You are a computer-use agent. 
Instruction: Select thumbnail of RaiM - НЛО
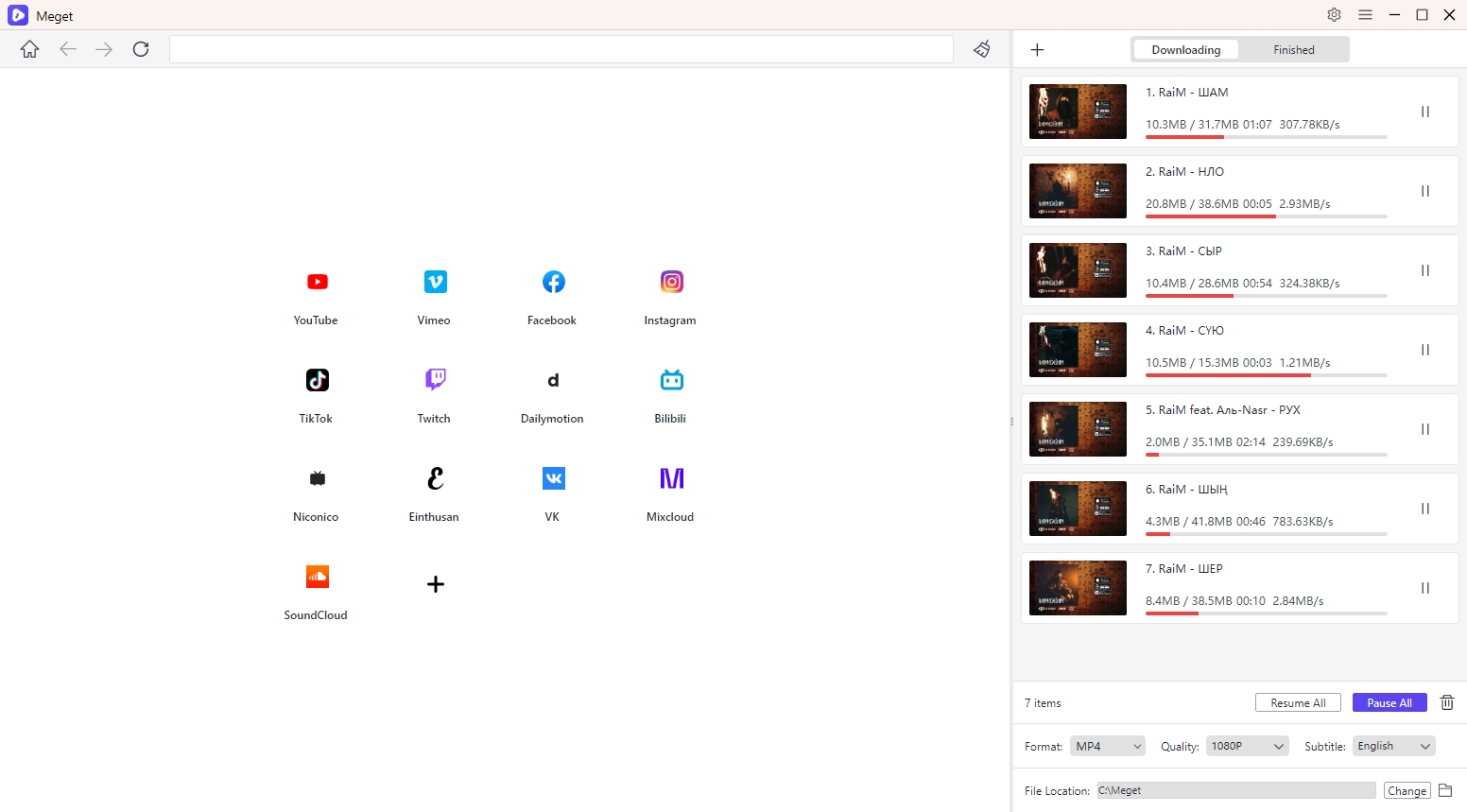[x=1078, y=191]
